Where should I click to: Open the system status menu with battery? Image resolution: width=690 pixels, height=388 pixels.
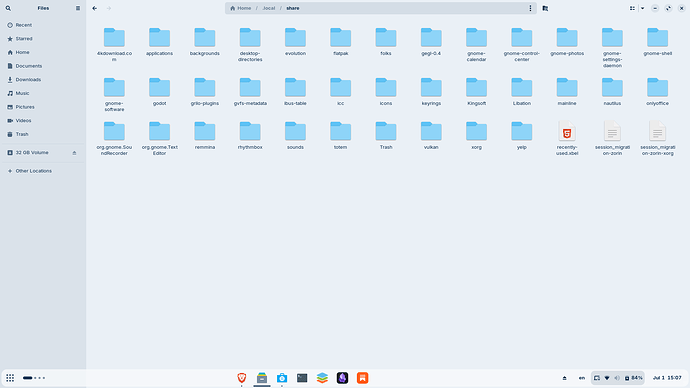coord(618,378)
